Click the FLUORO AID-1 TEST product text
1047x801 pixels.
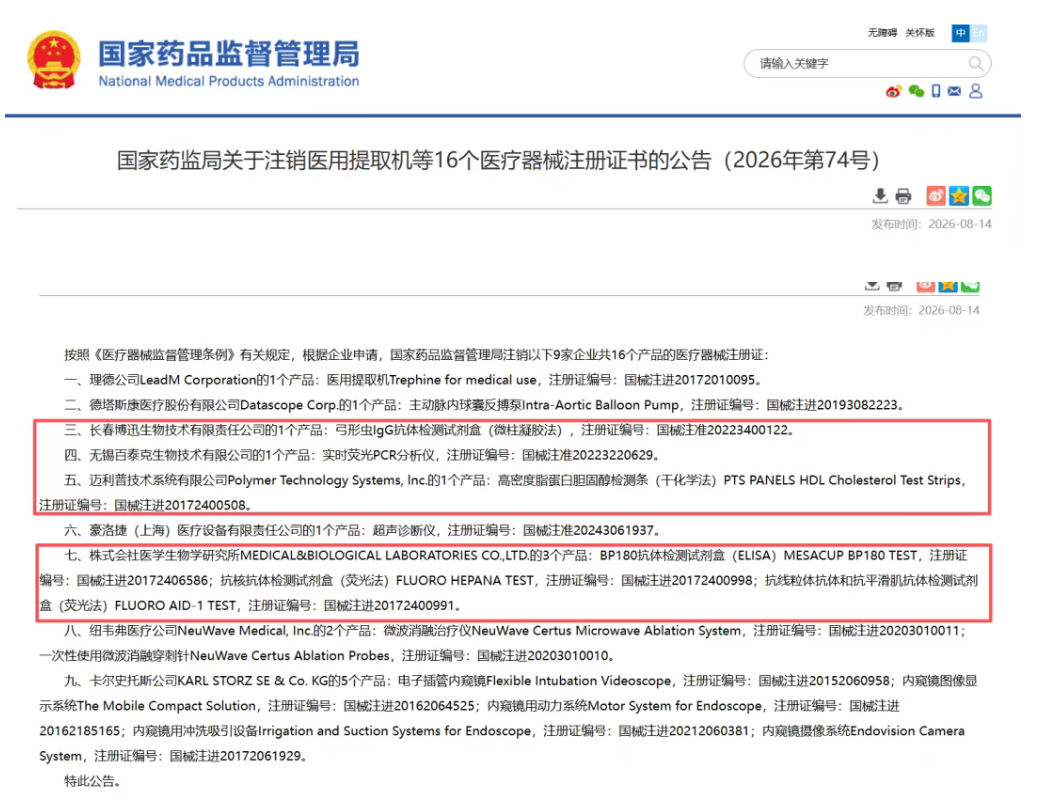pos(175,605)
